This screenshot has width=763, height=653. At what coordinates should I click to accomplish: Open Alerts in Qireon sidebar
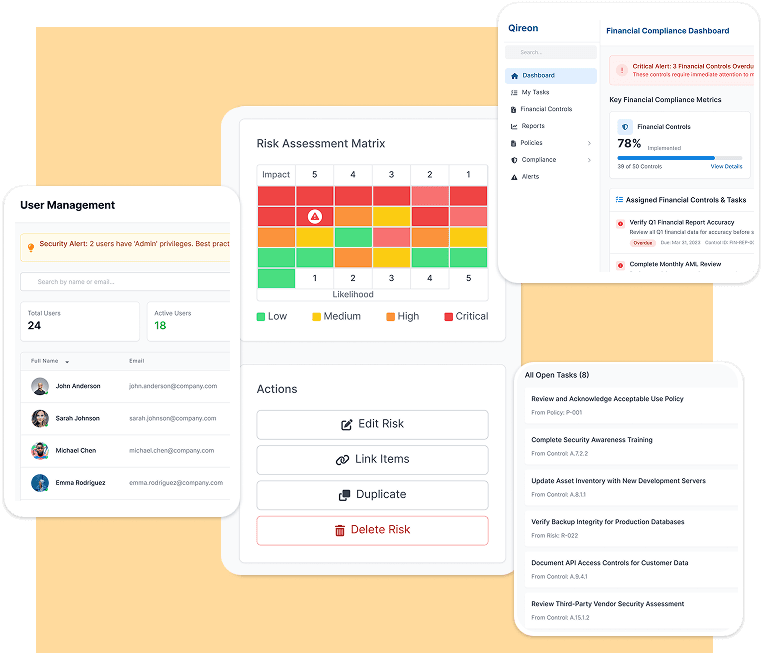pyautogui.click(x=530, y=177)
